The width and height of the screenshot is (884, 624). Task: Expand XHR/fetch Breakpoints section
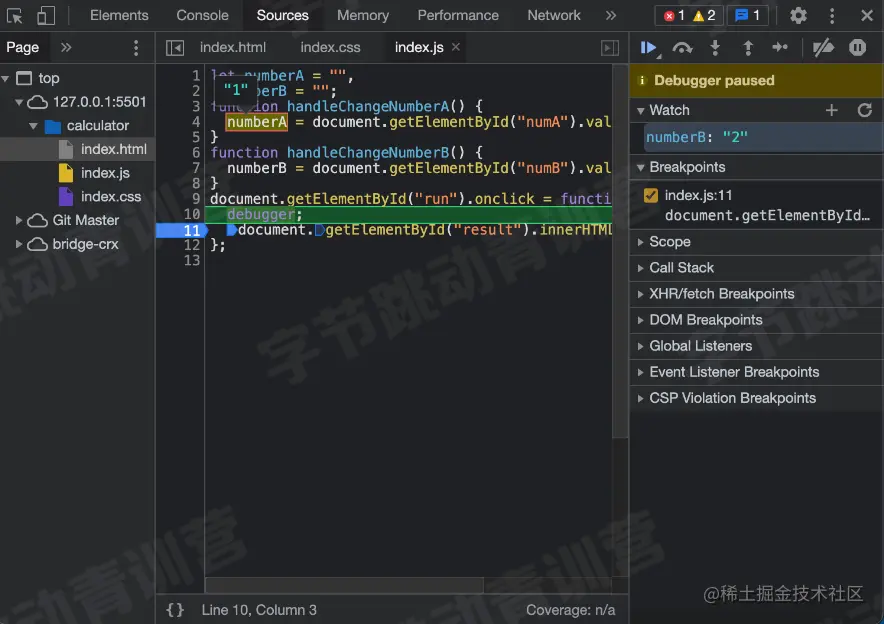coord(756,294)
